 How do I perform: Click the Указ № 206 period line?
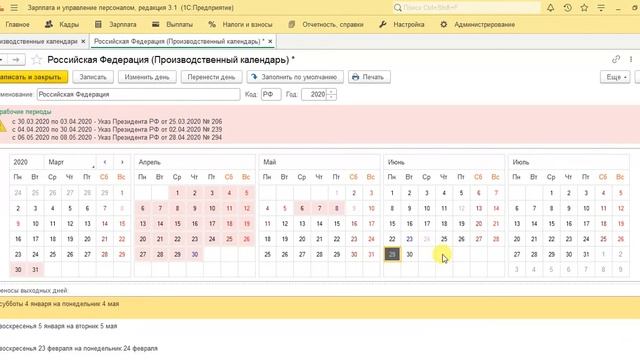[117, 122]
